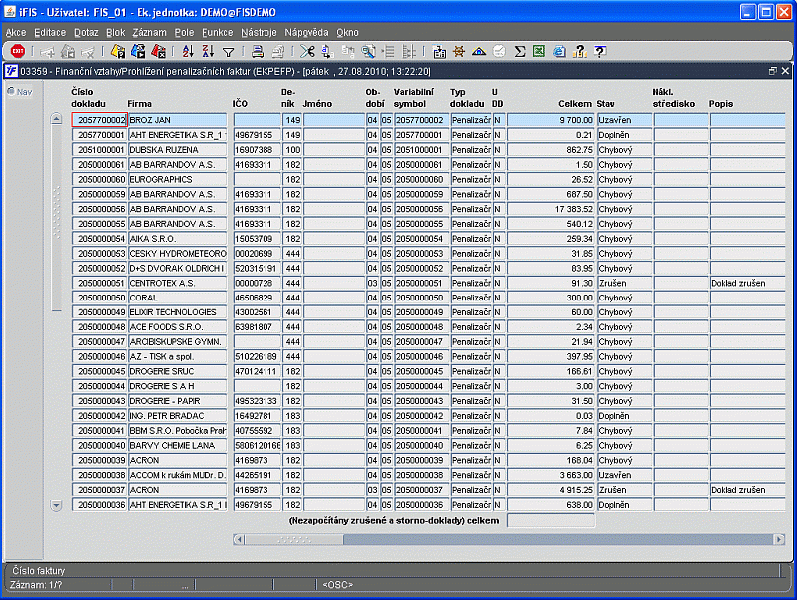Open the Záznam menu
The image size is (797, 600).
coord(149,32)
